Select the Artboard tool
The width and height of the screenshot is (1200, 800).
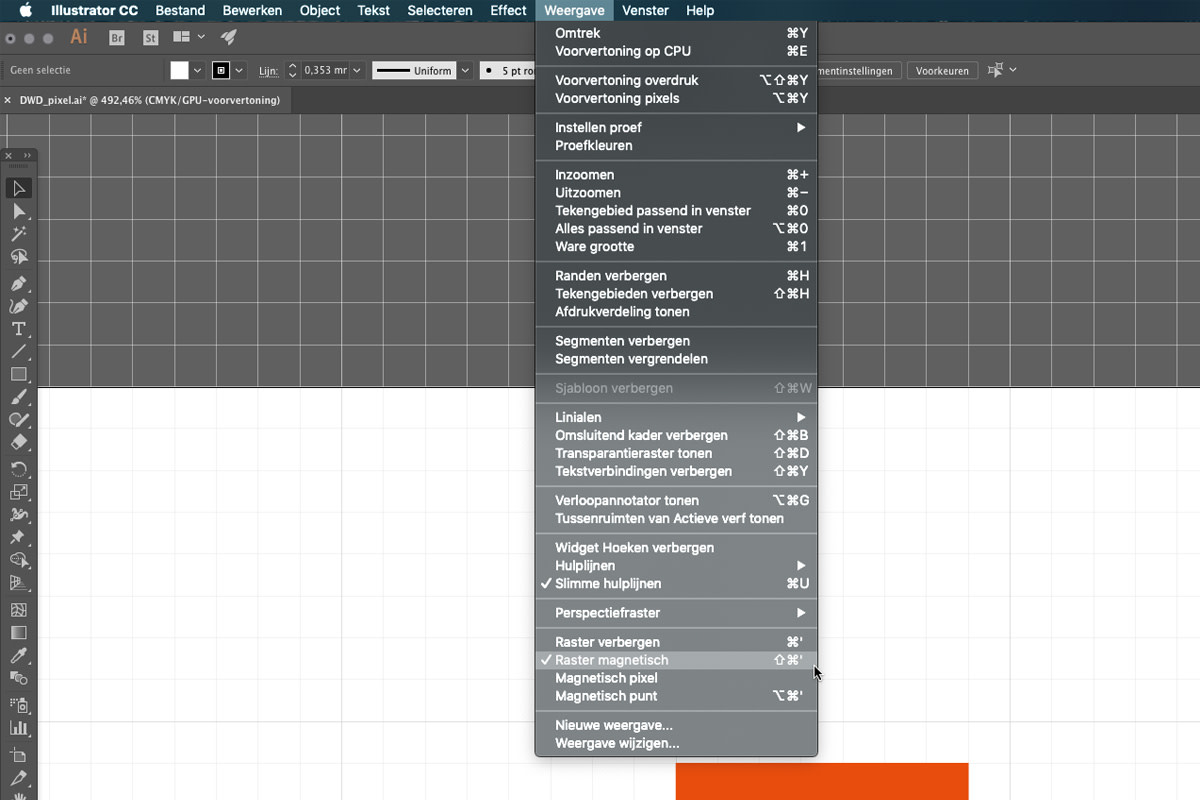(18, 755)
